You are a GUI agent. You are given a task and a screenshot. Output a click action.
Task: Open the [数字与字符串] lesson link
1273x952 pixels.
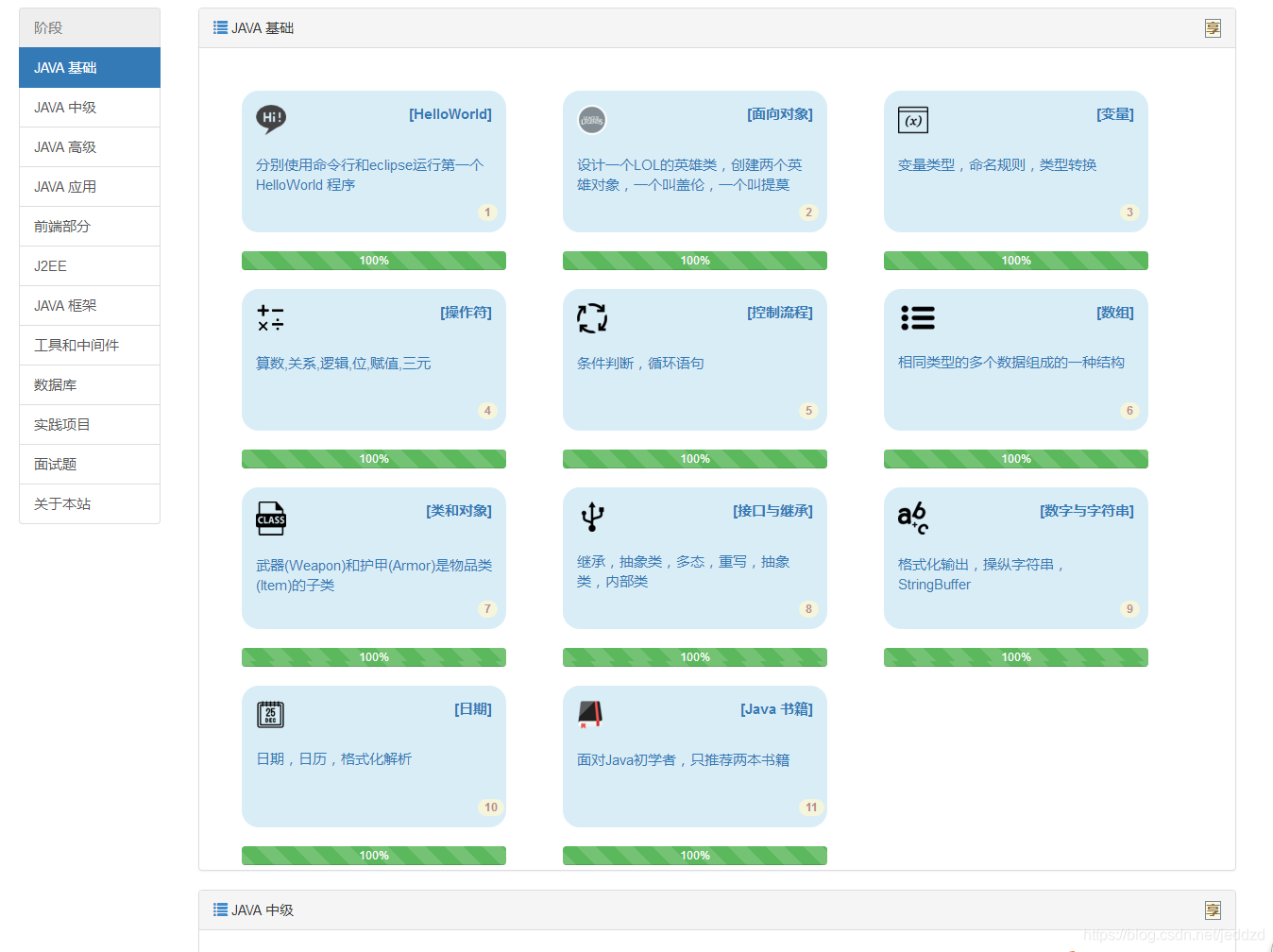[1087, 511]
